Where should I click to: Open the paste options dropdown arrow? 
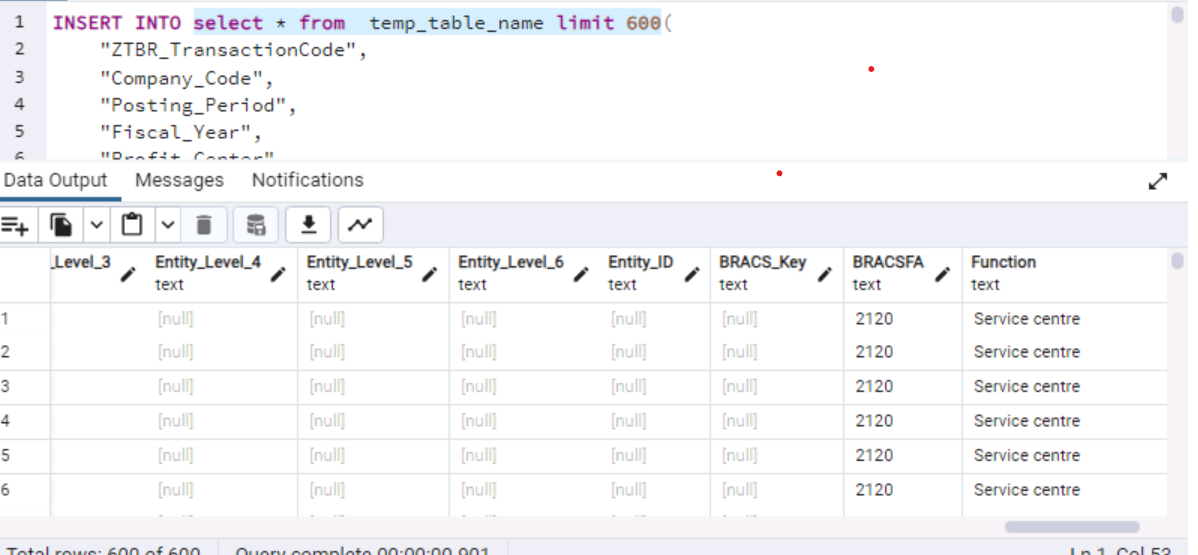167,226
